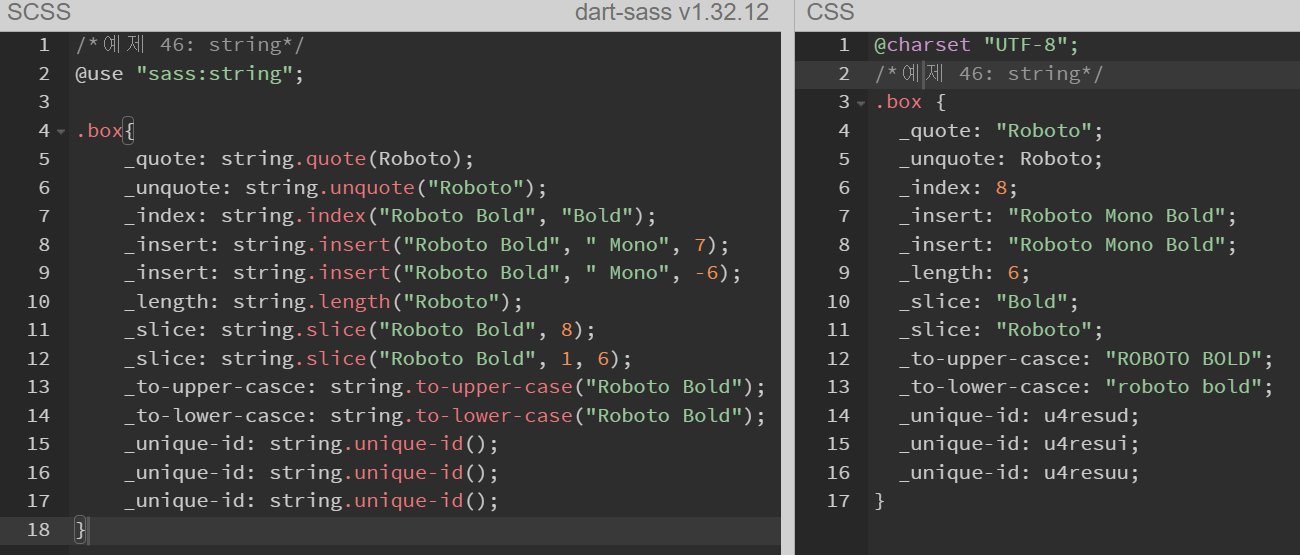Click the _length: 6 CSS output line
This screenshot has height=555, width=1300.
[x=964, y=273]
